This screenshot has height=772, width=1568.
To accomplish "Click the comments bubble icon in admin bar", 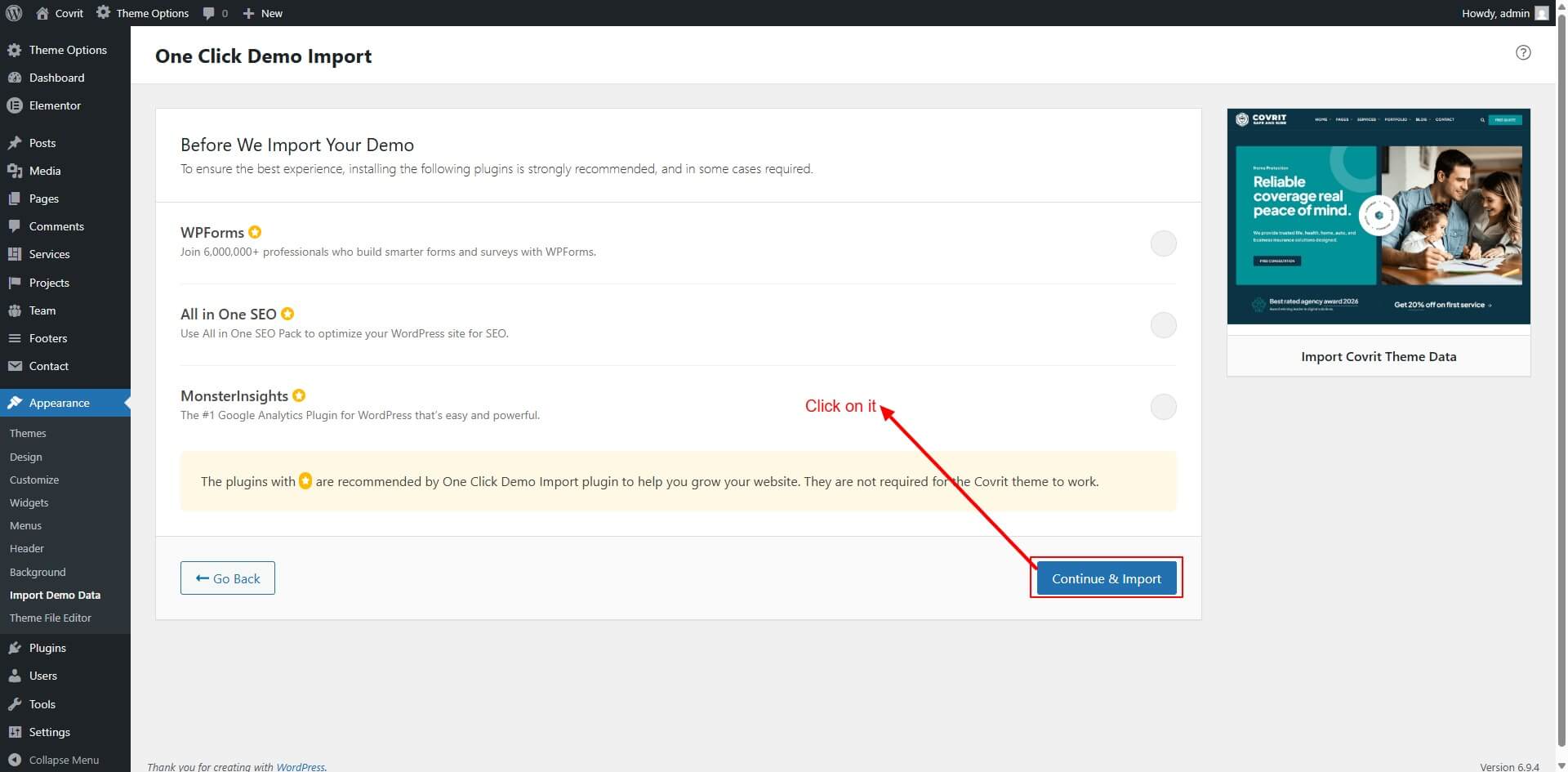I will pyautogui.click(x=210, y=13).
